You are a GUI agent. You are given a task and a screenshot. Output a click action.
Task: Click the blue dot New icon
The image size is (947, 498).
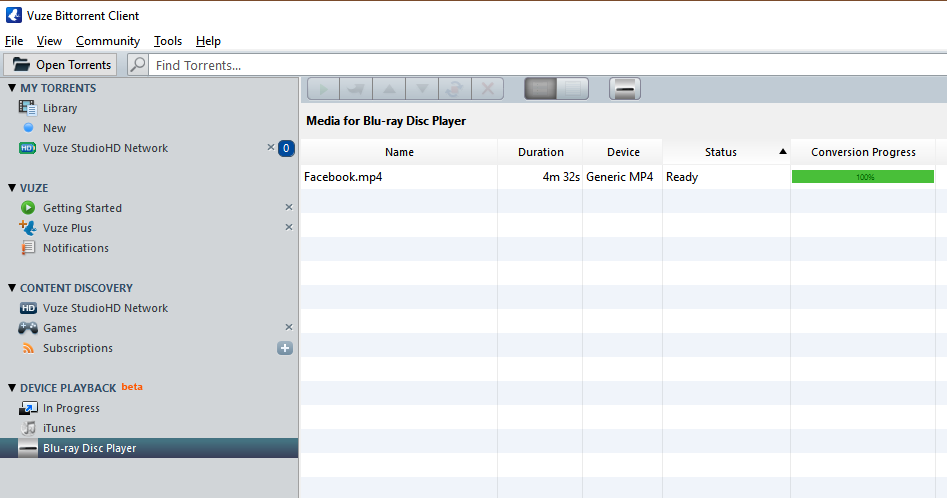[28, 127]
